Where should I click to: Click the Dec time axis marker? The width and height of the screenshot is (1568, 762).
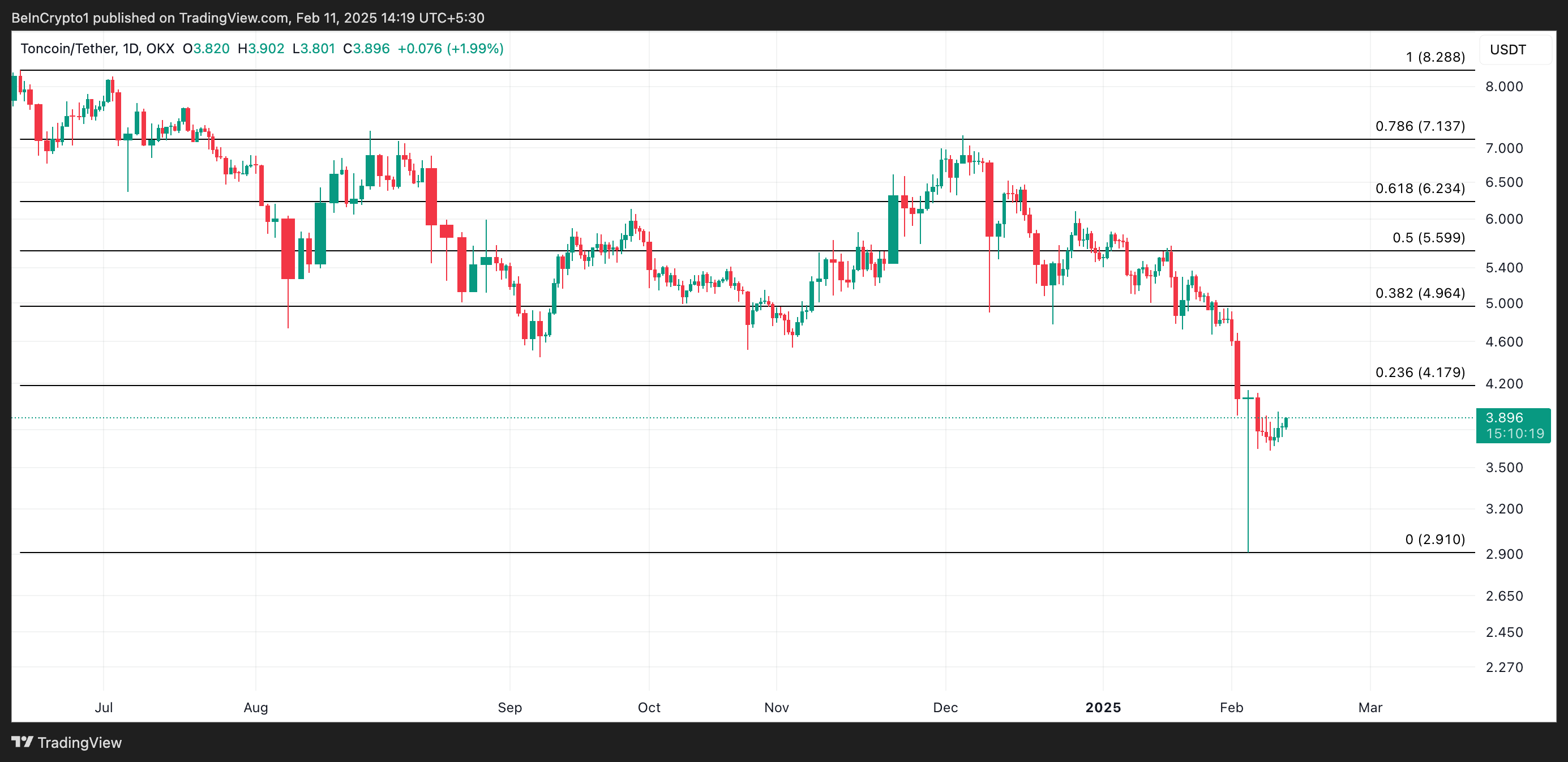945,707
